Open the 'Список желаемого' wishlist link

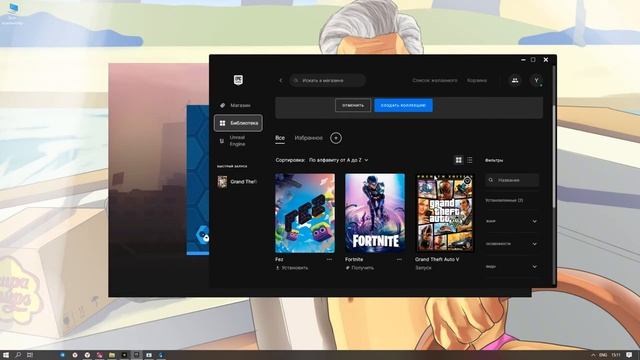pos(435,80)
